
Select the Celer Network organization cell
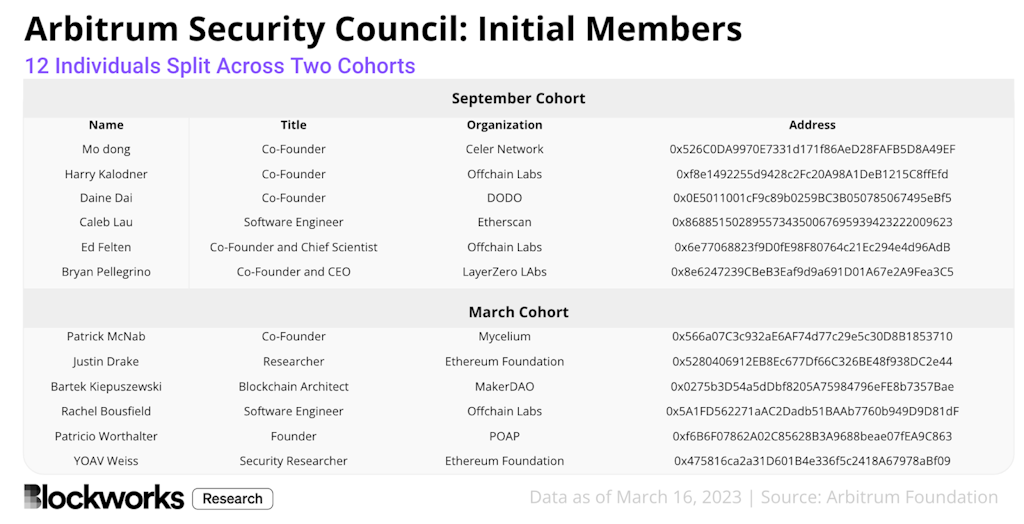pos(504,149)
